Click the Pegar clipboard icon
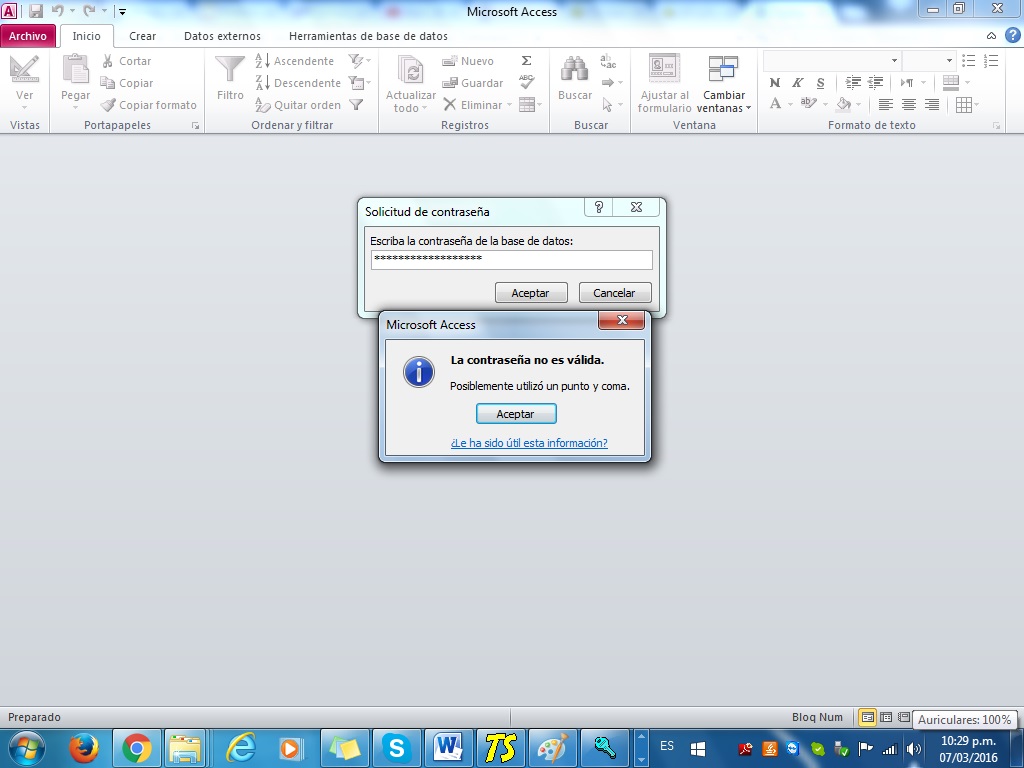1024x768 pixels. 75,69
